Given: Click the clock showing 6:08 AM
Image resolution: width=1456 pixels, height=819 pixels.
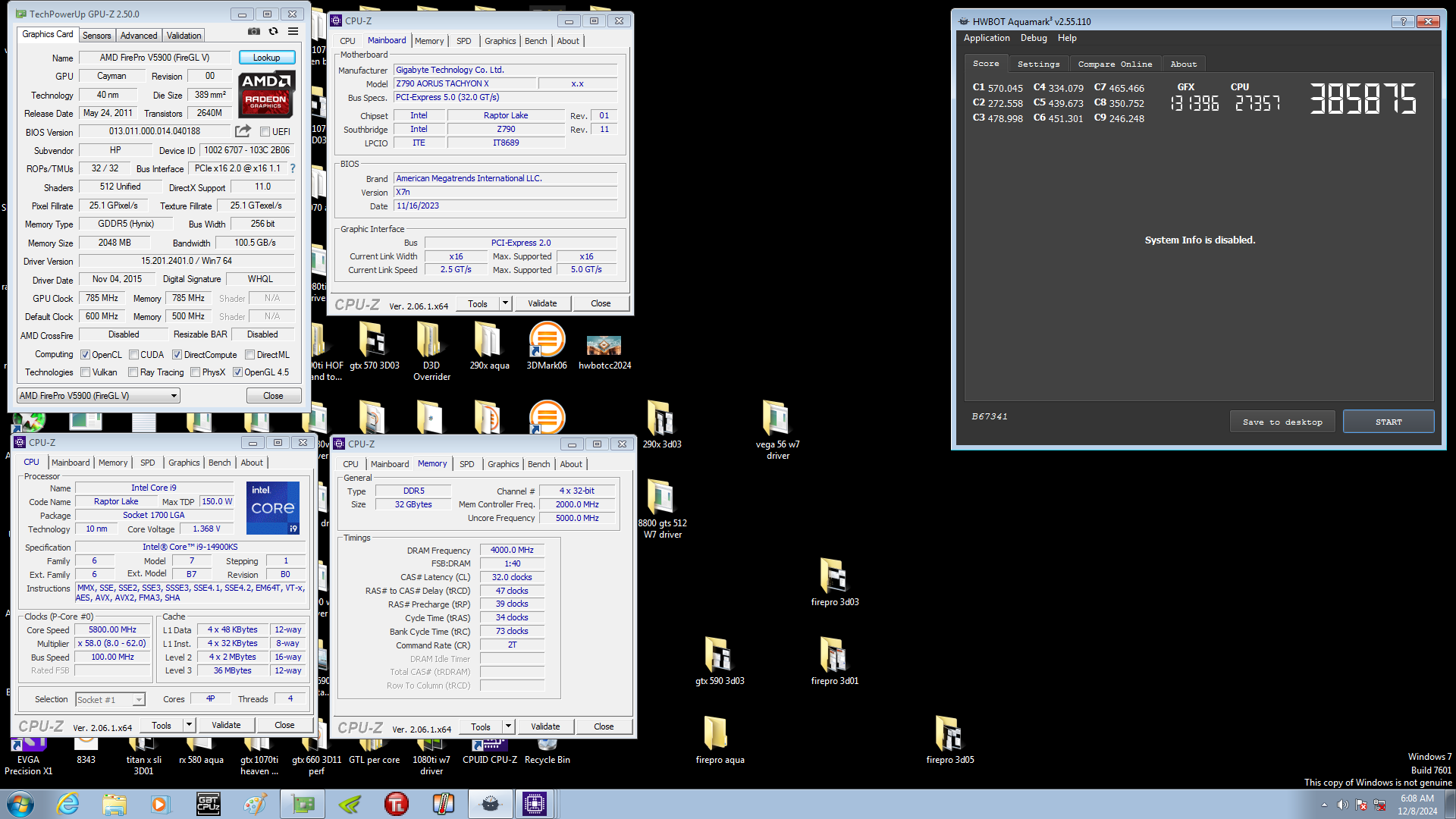Looking at the screenshot, I should [1417, 799].
